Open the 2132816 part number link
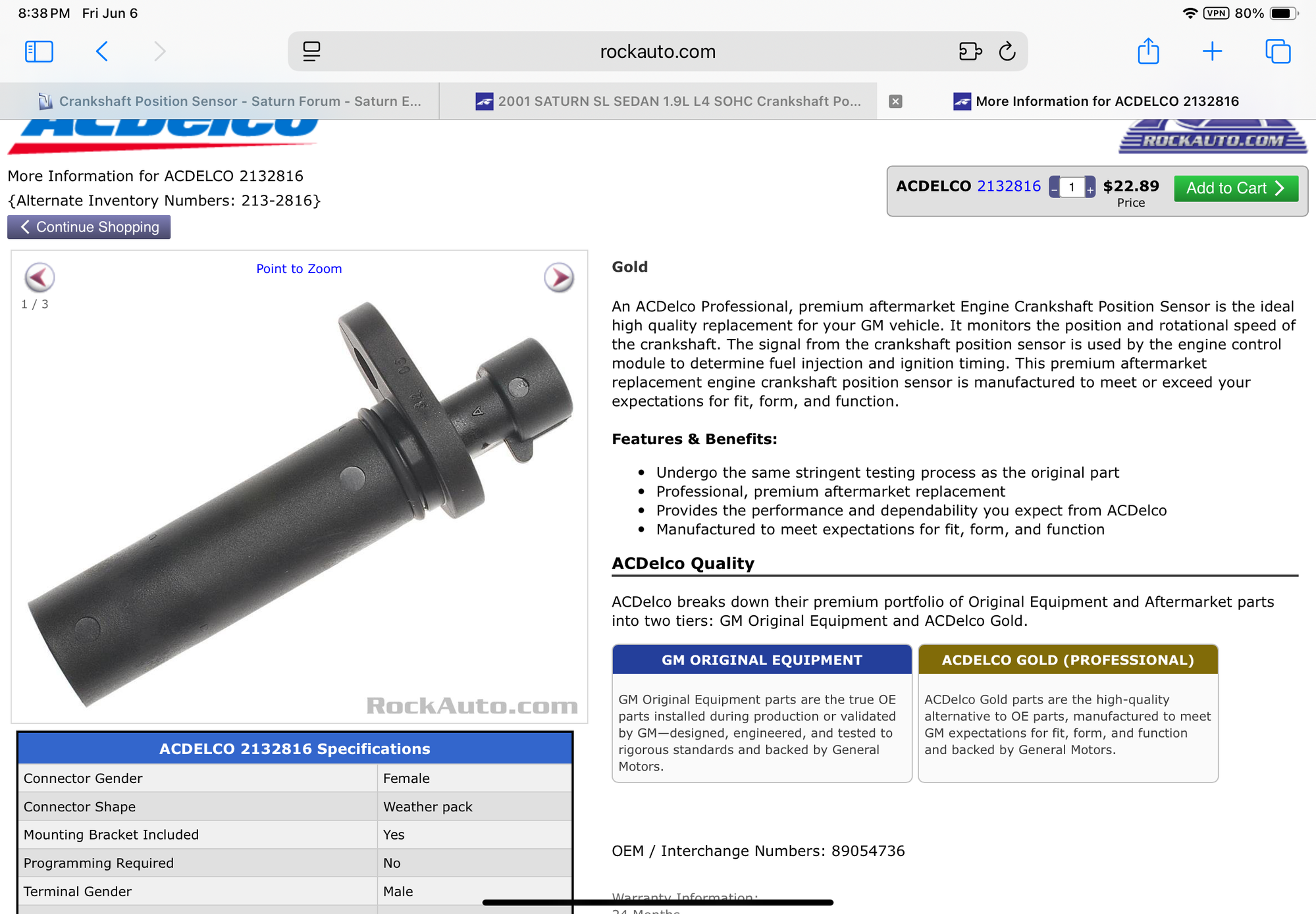 [x=1009, y=186]
